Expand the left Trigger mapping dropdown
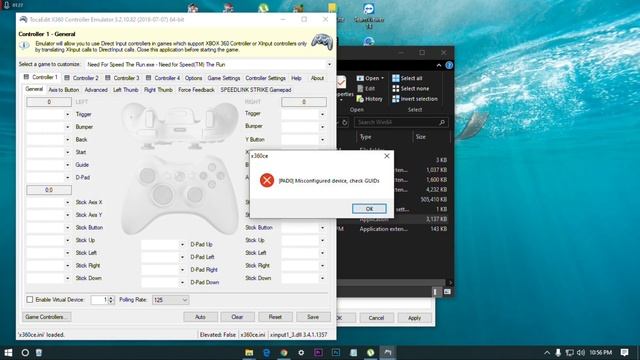The width and height of the screenshot is (640, 360). 67,114
